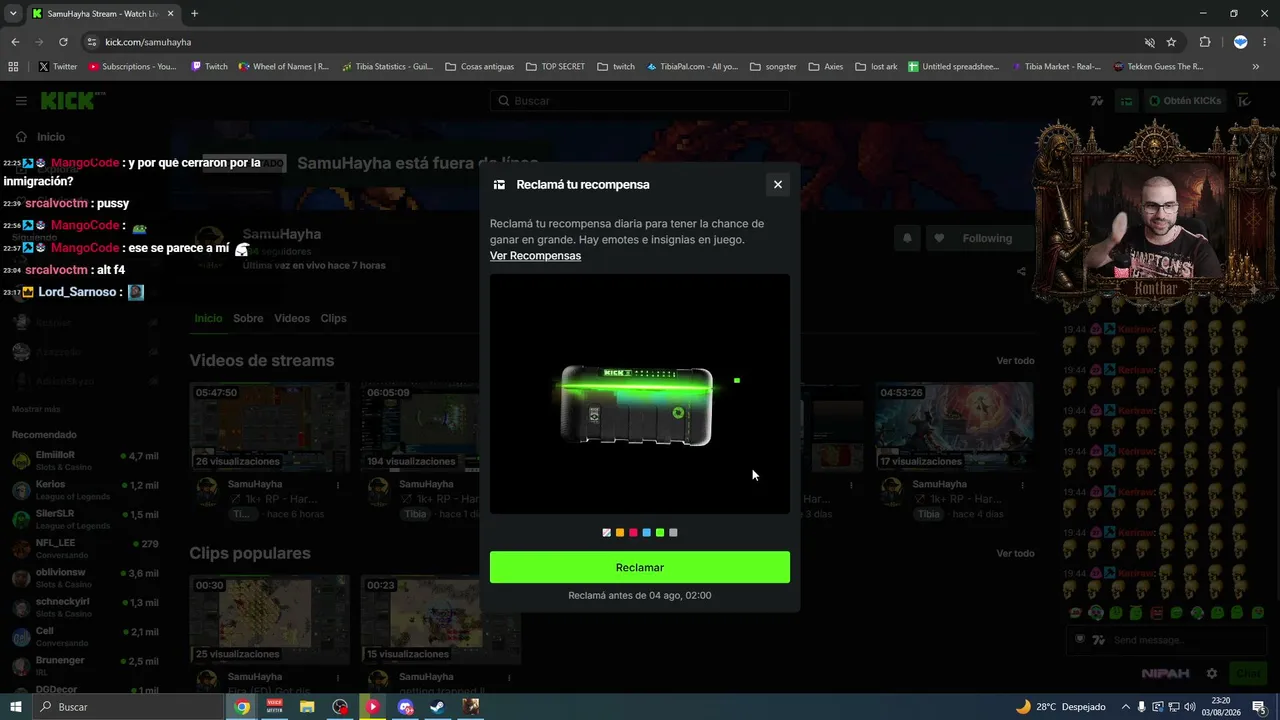Image resolution: width=1280 pixels, height=720 pixels.
Task: Select the orange reward swatch
Action: (x=620, y=533)
